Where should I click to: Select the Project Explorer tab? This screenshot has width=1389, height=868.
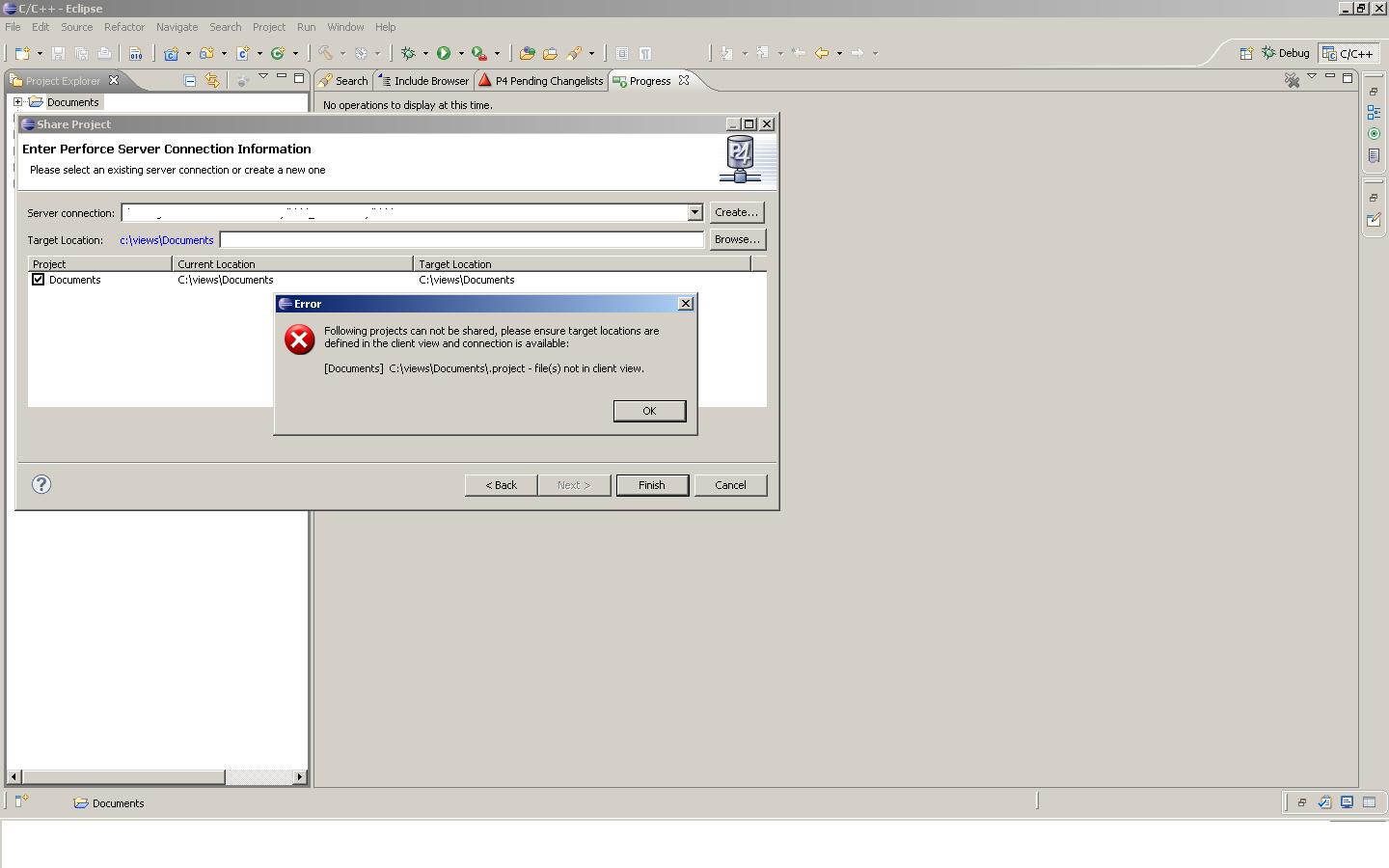pos(63,81)
